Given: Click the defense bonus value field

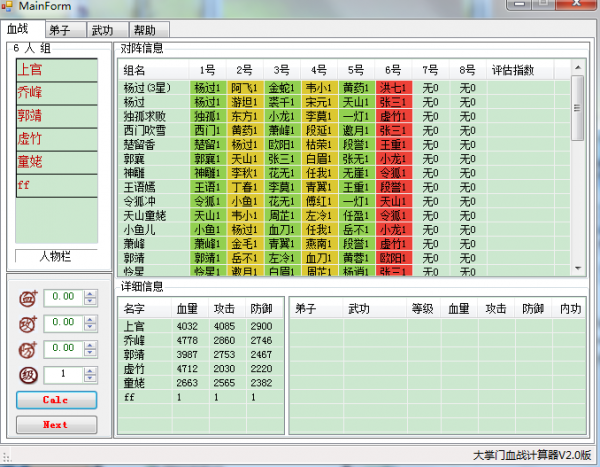Looking at the screenshot, I should (x=64, y=349).
